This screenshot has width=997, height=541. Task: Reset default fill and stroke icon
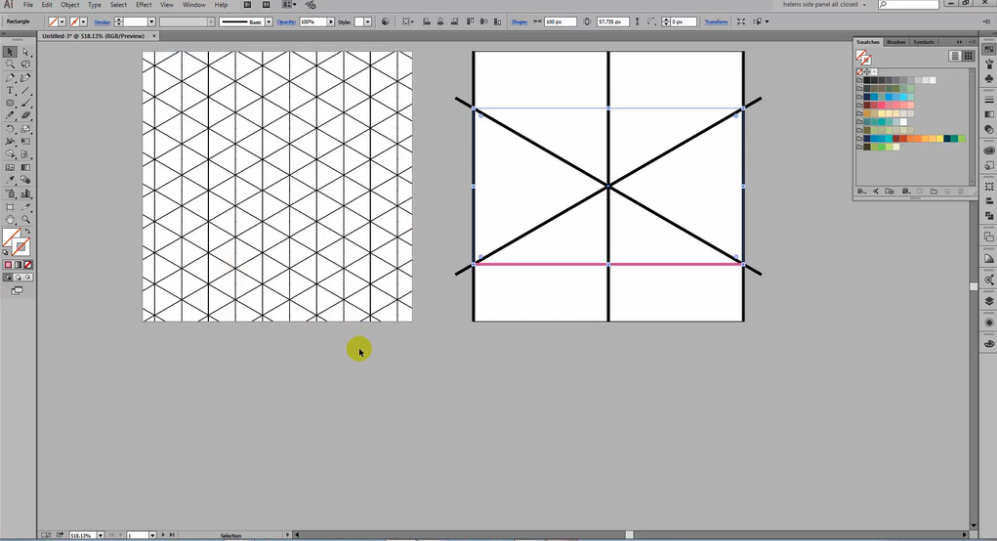pyautogui.click(x=6, y=252)
